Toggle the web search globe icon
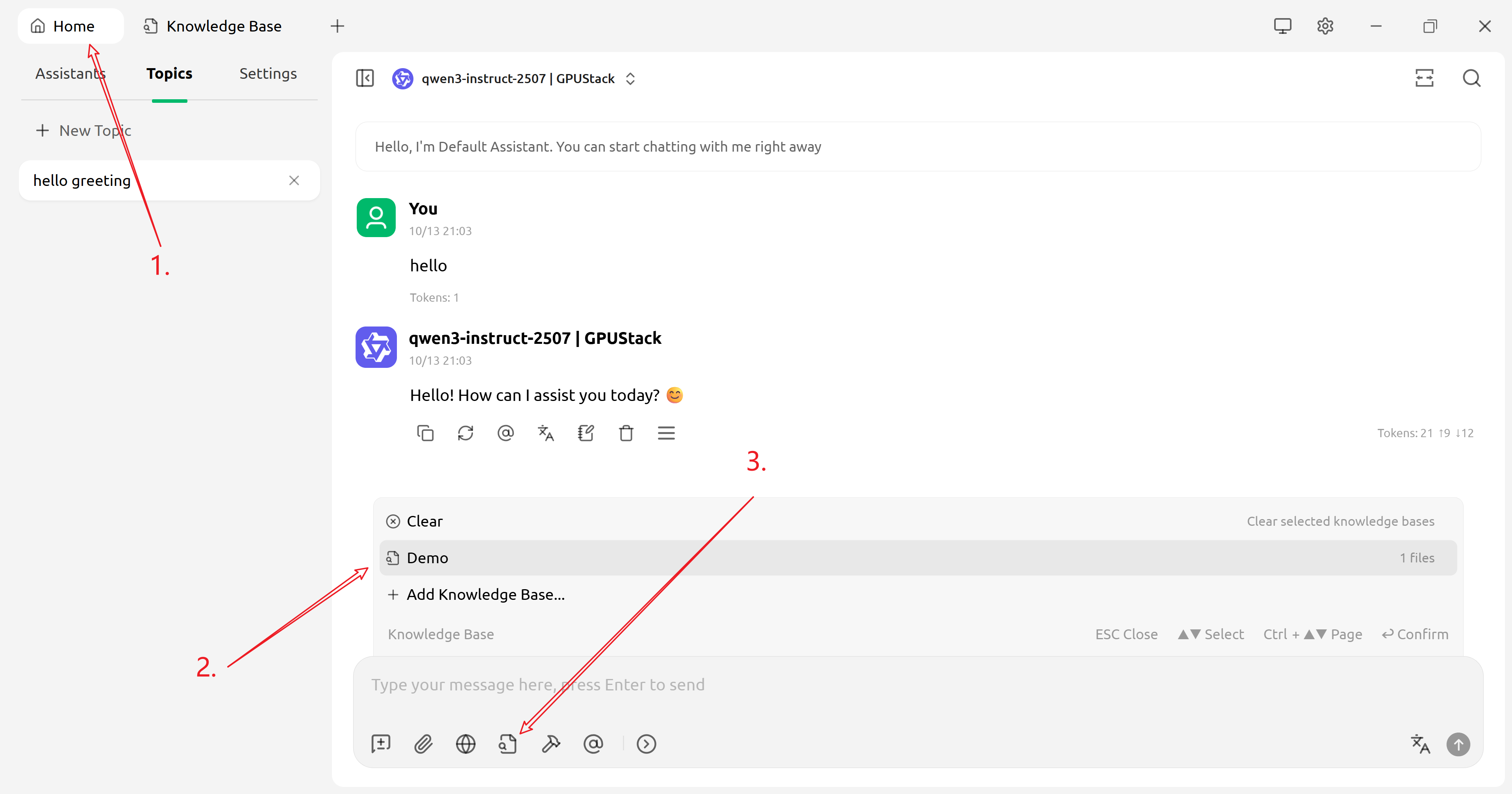The image size is (1512, 794). point(465,744)
